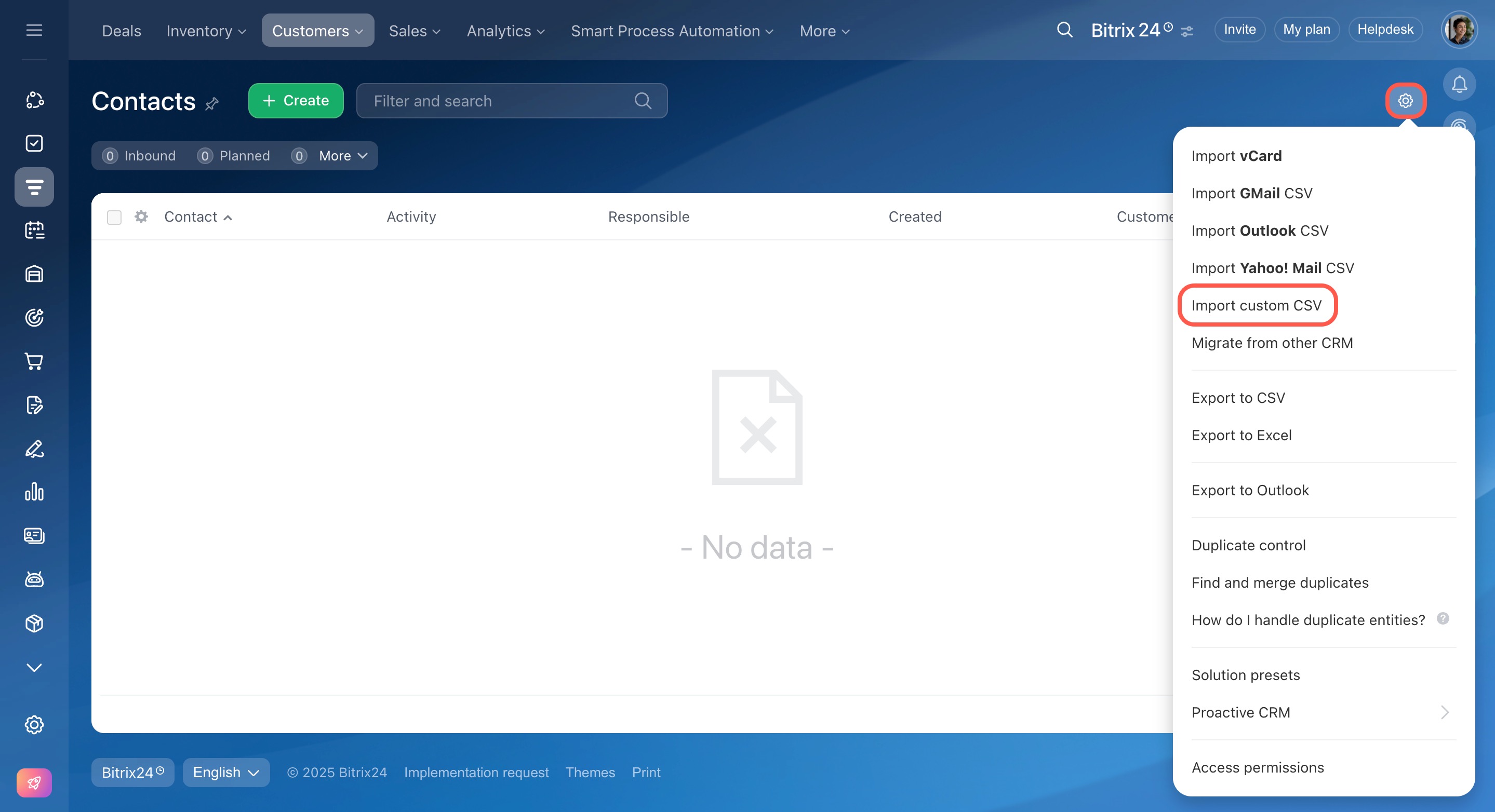Click the Contacts settings gear icon

[x=1405, y=101]
